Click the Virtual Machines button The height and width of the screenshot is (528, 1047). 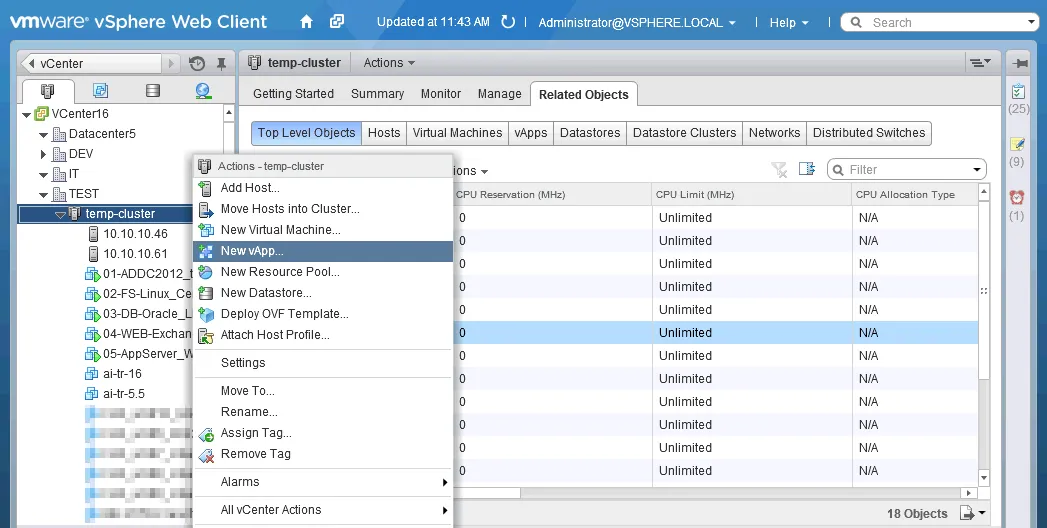click(457, 133)
